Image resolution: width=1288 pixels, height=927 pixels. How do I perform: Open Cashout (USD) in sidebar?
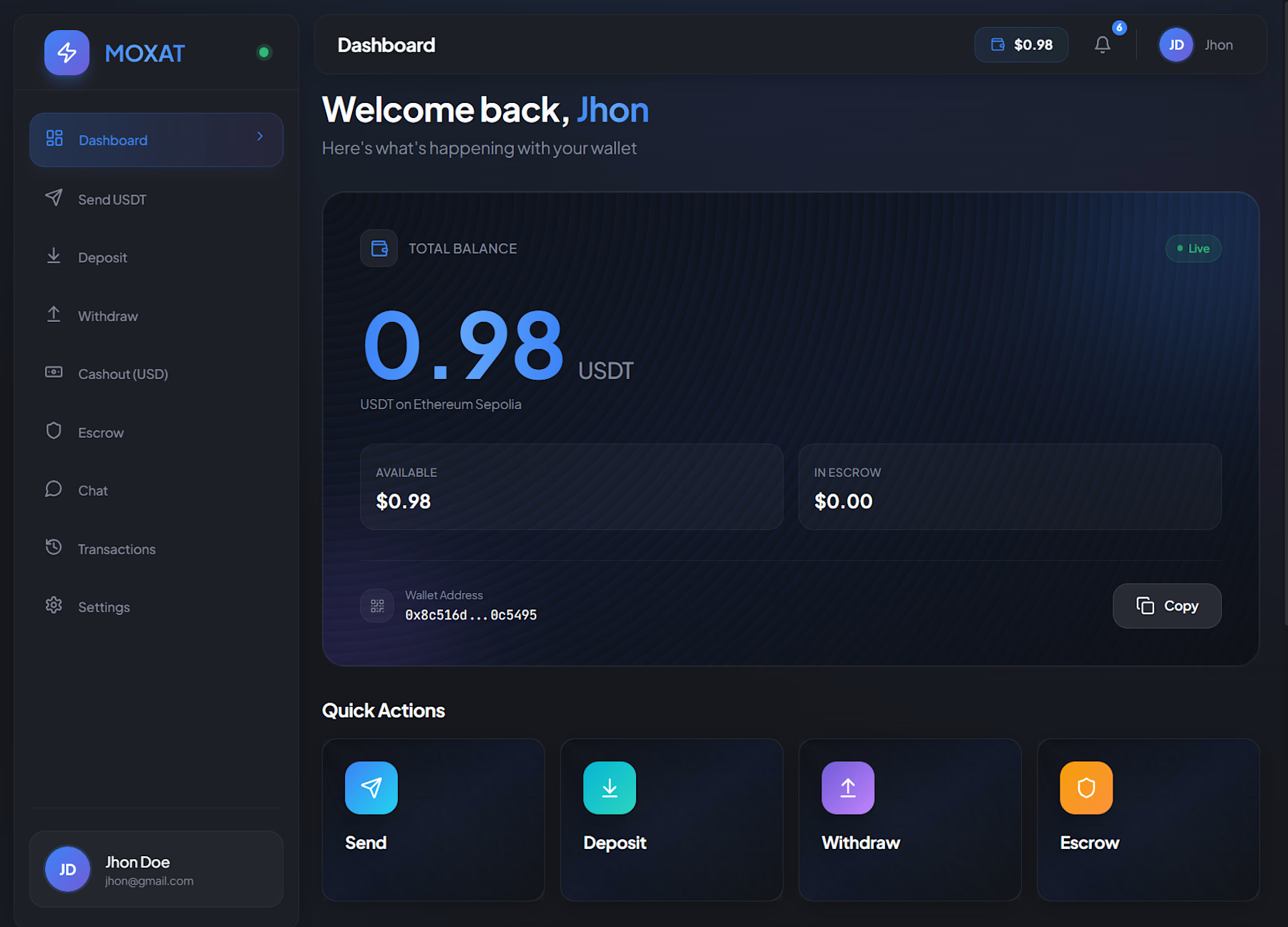(x=156, y=373)
